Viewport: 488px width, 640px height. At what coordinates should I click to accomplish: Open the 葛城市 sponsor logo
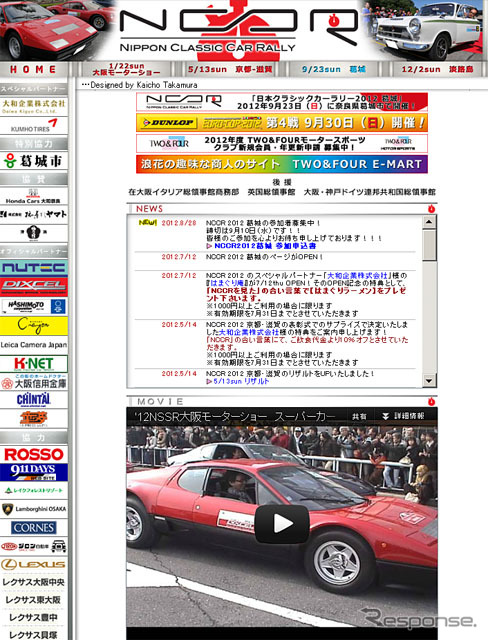34,161
